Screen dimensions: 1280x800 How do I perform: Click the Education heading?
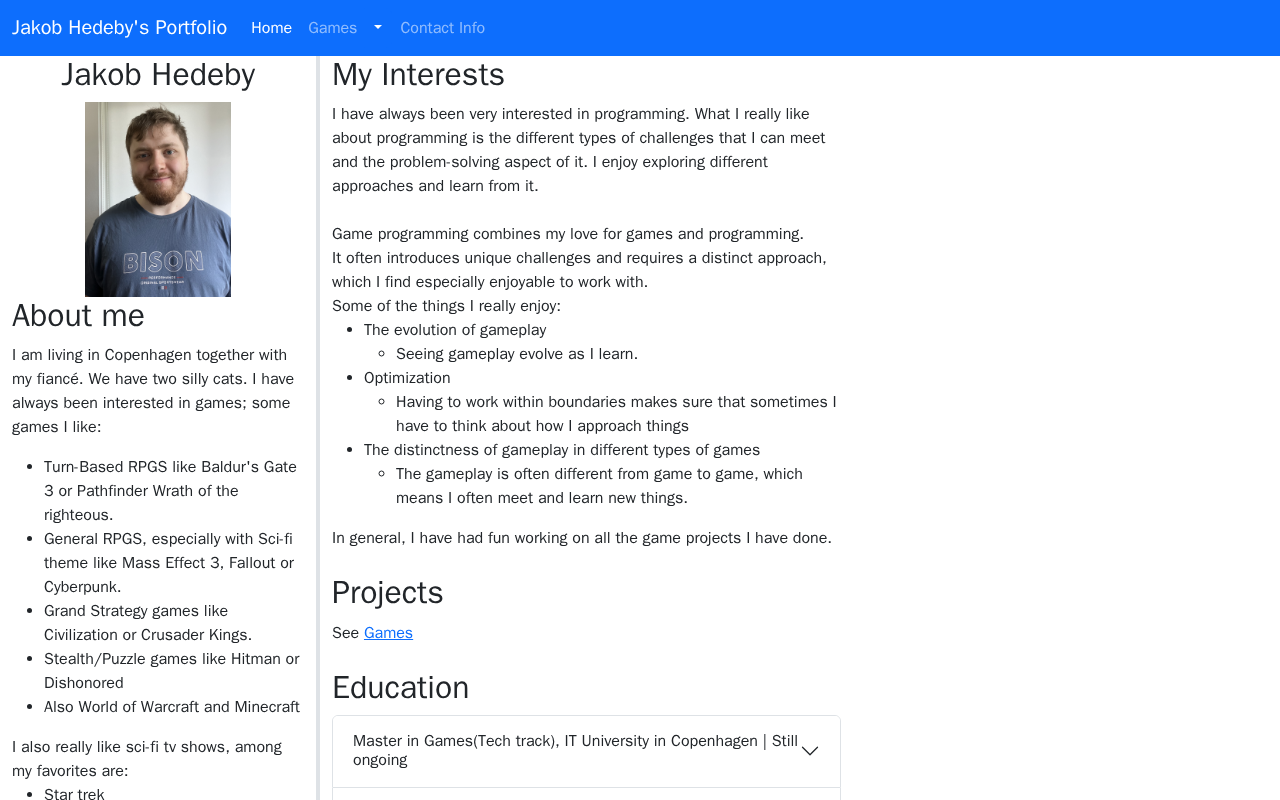coord(400,688)
